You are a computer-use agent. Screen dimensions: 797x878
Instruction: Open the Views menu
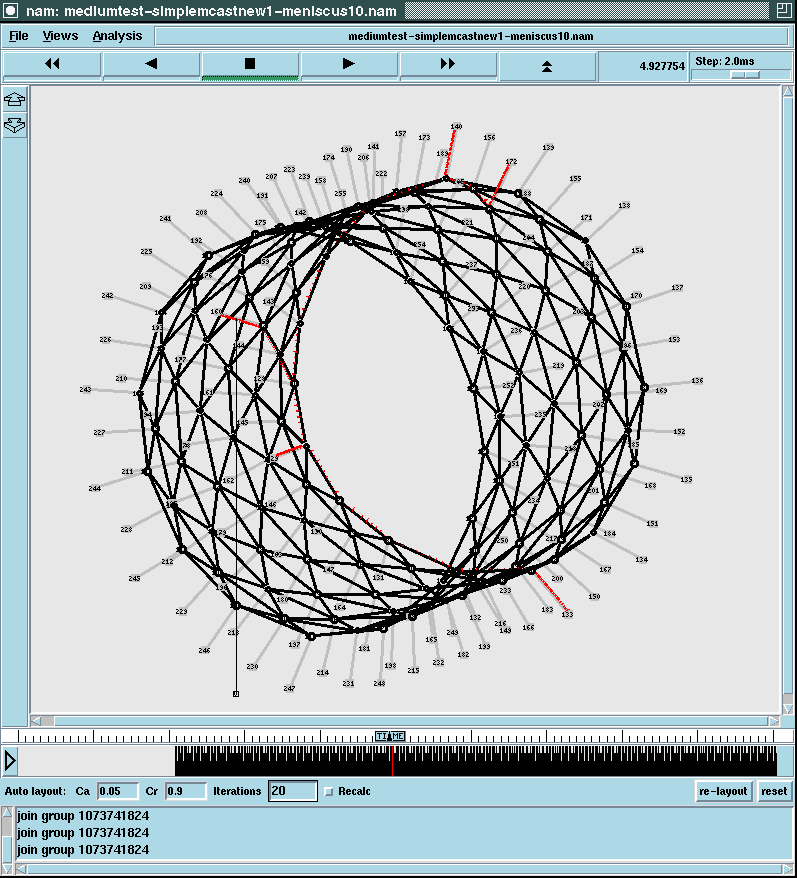[60, 36]
